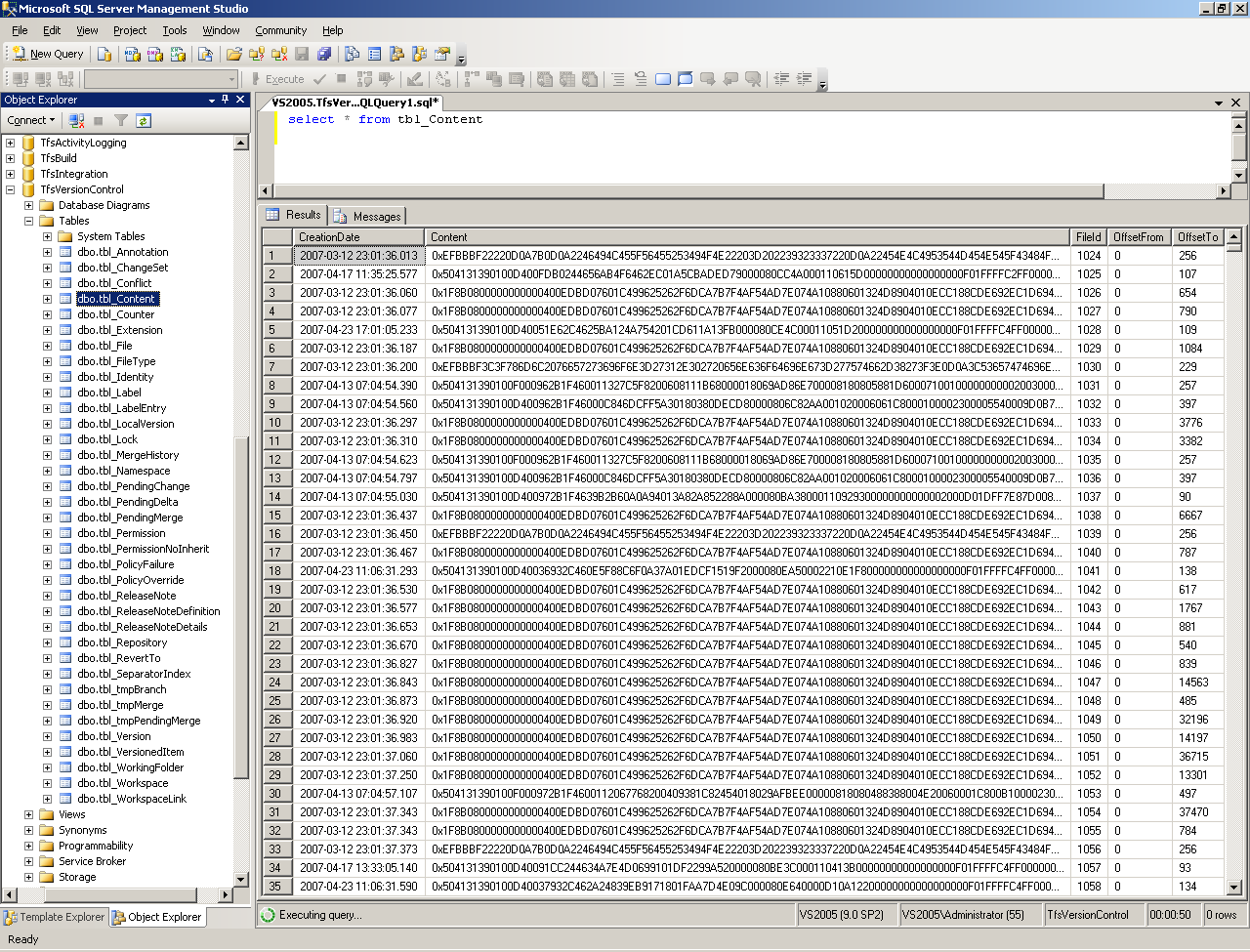Collapse the TfsVersionControl database node
Image resolution: width=1250 pixels, height=952 pixels.
coord(11,189)
